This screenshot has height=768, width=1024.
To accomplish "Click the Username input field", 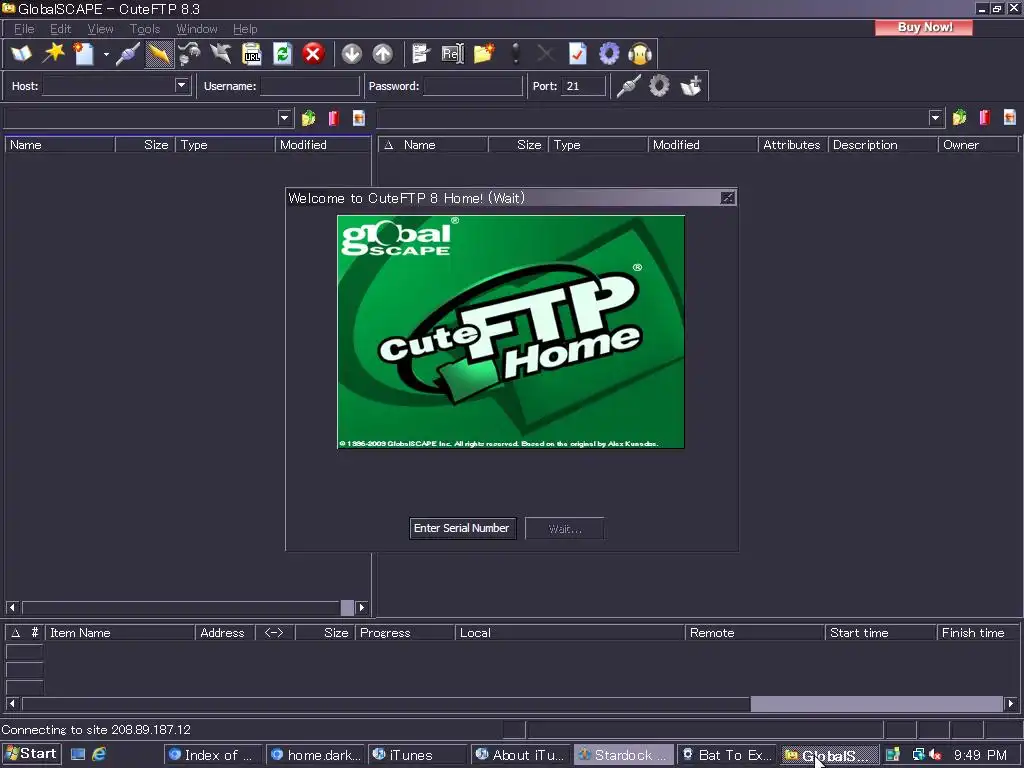I will coord(310,86).
